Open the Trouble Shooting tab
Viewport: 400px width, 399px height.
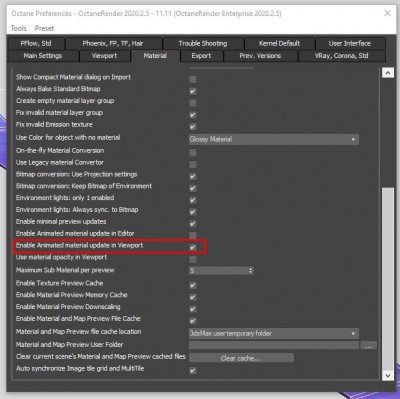[203, 43]
